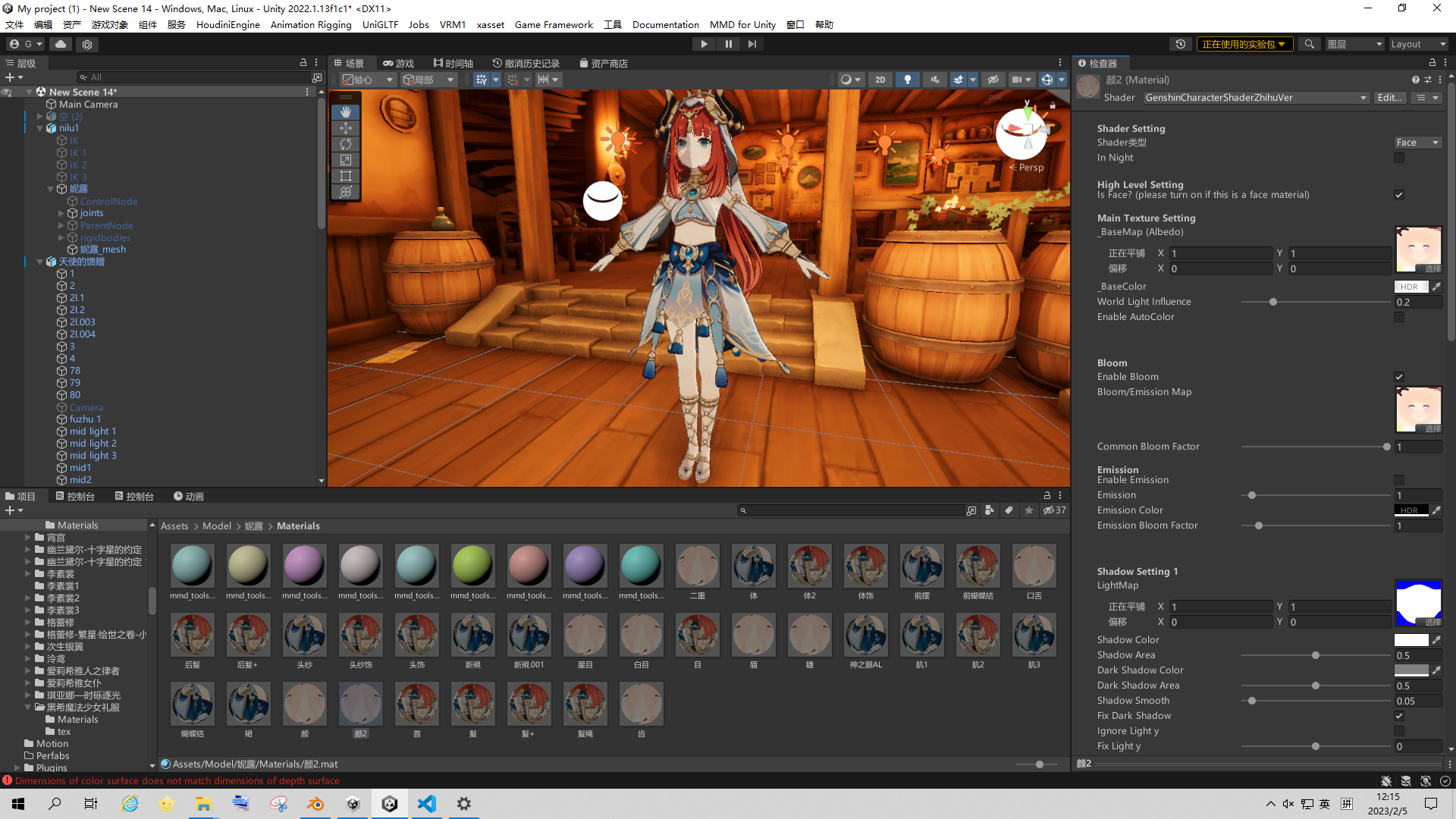Toggle scene lighting with the lightbulb button
Viewport: 1456px width, 819px height.
907,80
